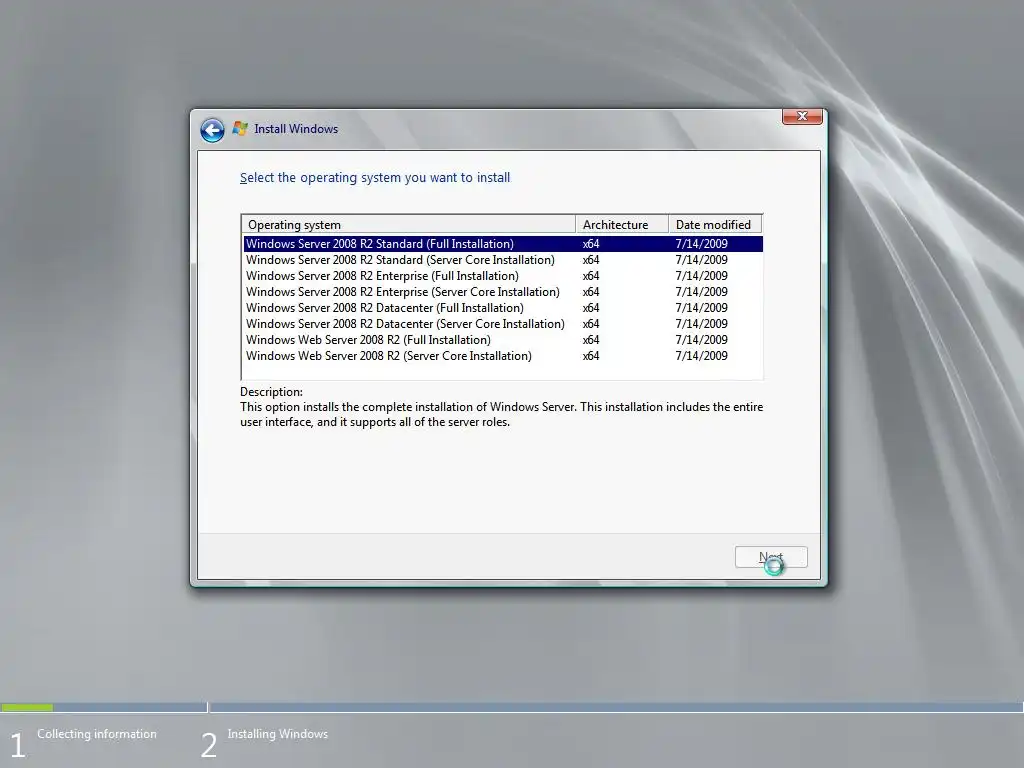Click the Next button

pos(771,557)
